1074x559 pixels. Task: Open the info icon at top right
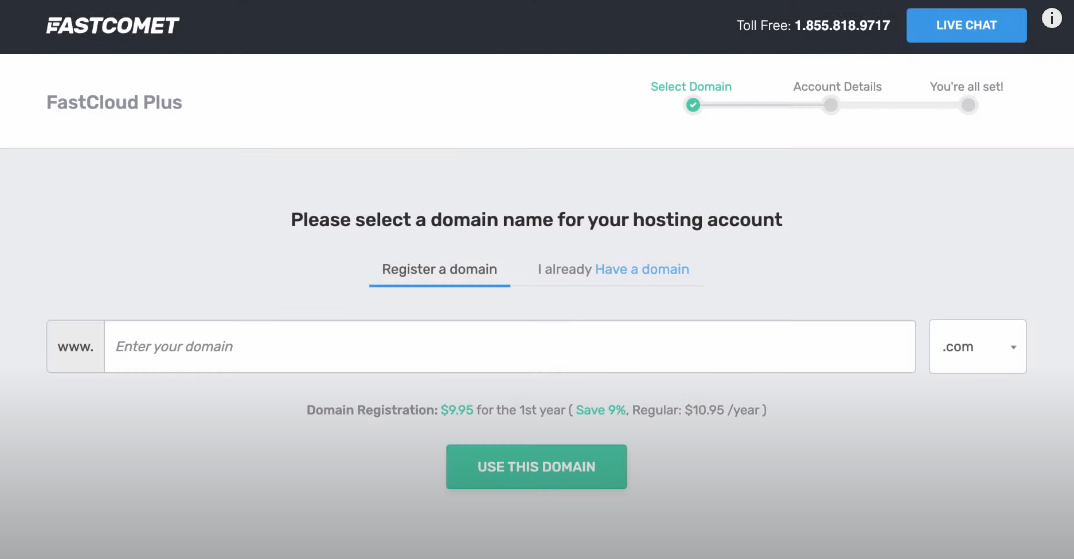[1051, 18]
